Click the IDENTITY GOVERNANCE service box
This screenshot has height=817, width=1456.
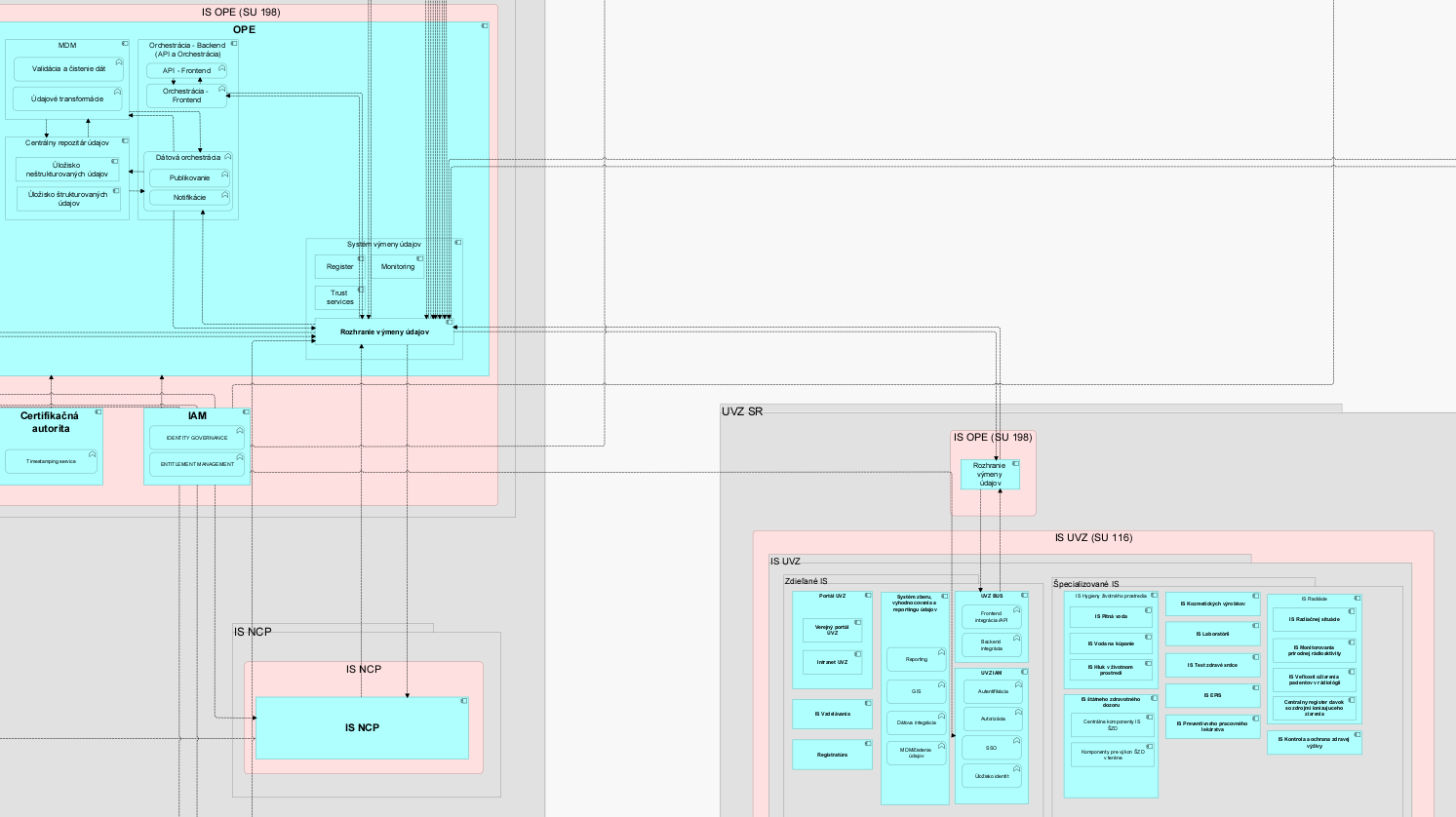[197, 438]
